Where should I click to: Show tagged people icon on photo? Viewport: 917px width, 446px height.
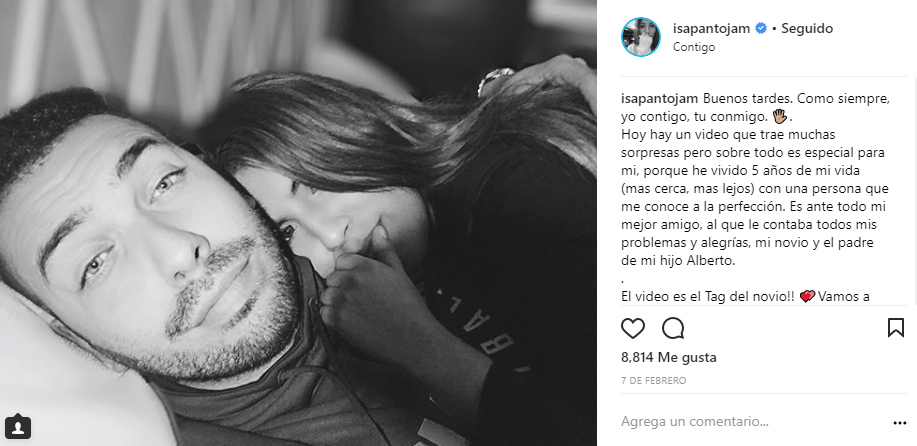18,427
